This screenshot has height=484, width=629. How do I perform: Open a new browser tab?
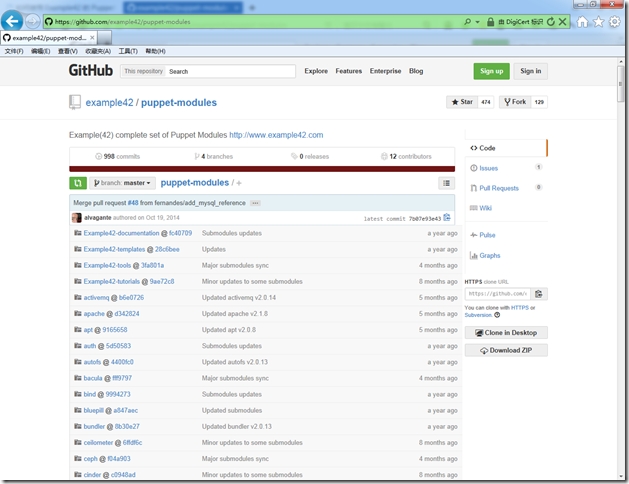pos(105,38)
